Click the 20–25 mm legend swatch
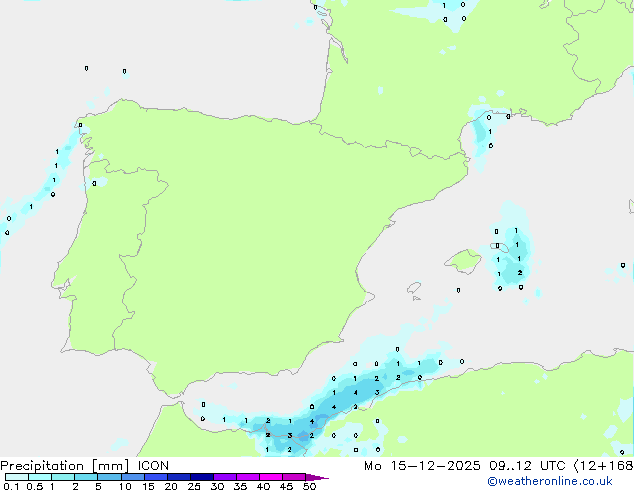This screenshot has height=490, width=634. [178, 477]
